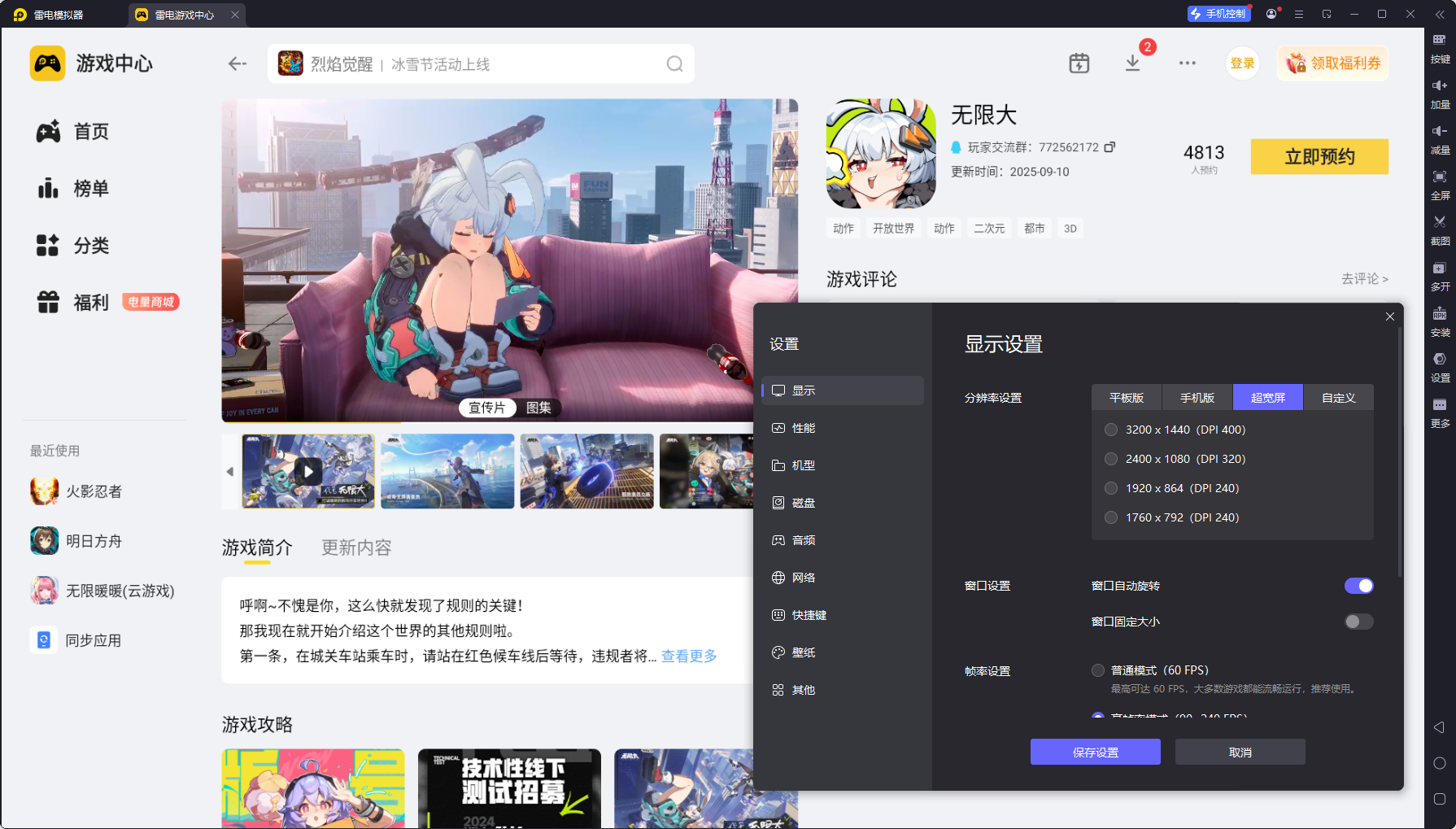Enter fullscreen using the 全屏 icon
This screenshot has height=829, width=1456.
1440,185
